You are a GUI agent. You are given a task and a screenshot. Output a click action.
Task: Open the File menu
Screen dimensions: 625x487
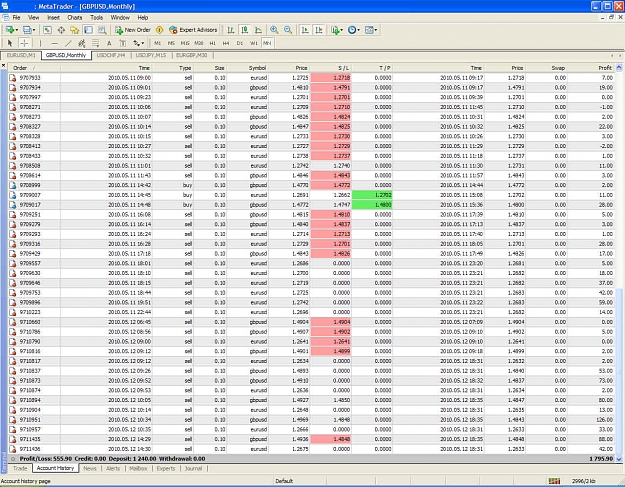pyautogui.click(x=16, y=18)
